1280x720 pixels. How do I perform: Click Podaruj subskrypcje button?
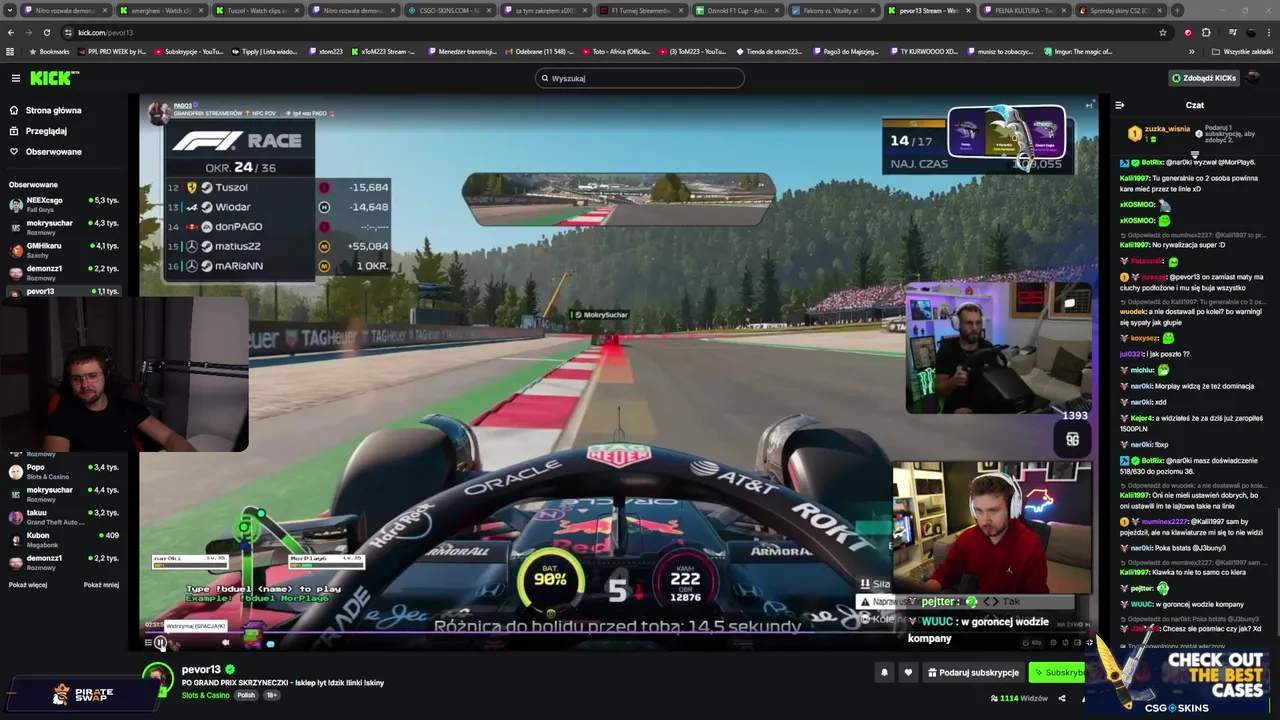973,673
